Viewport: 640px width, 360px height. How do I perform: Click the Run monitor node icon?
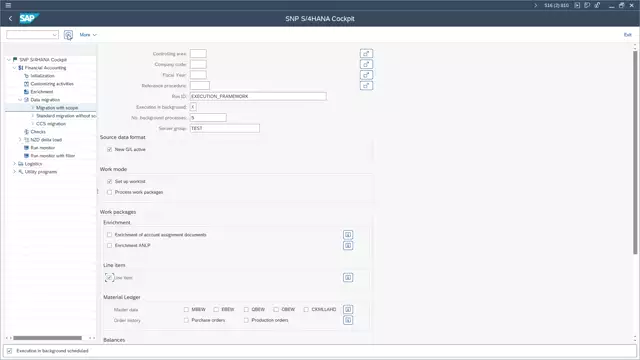[27, 148]
